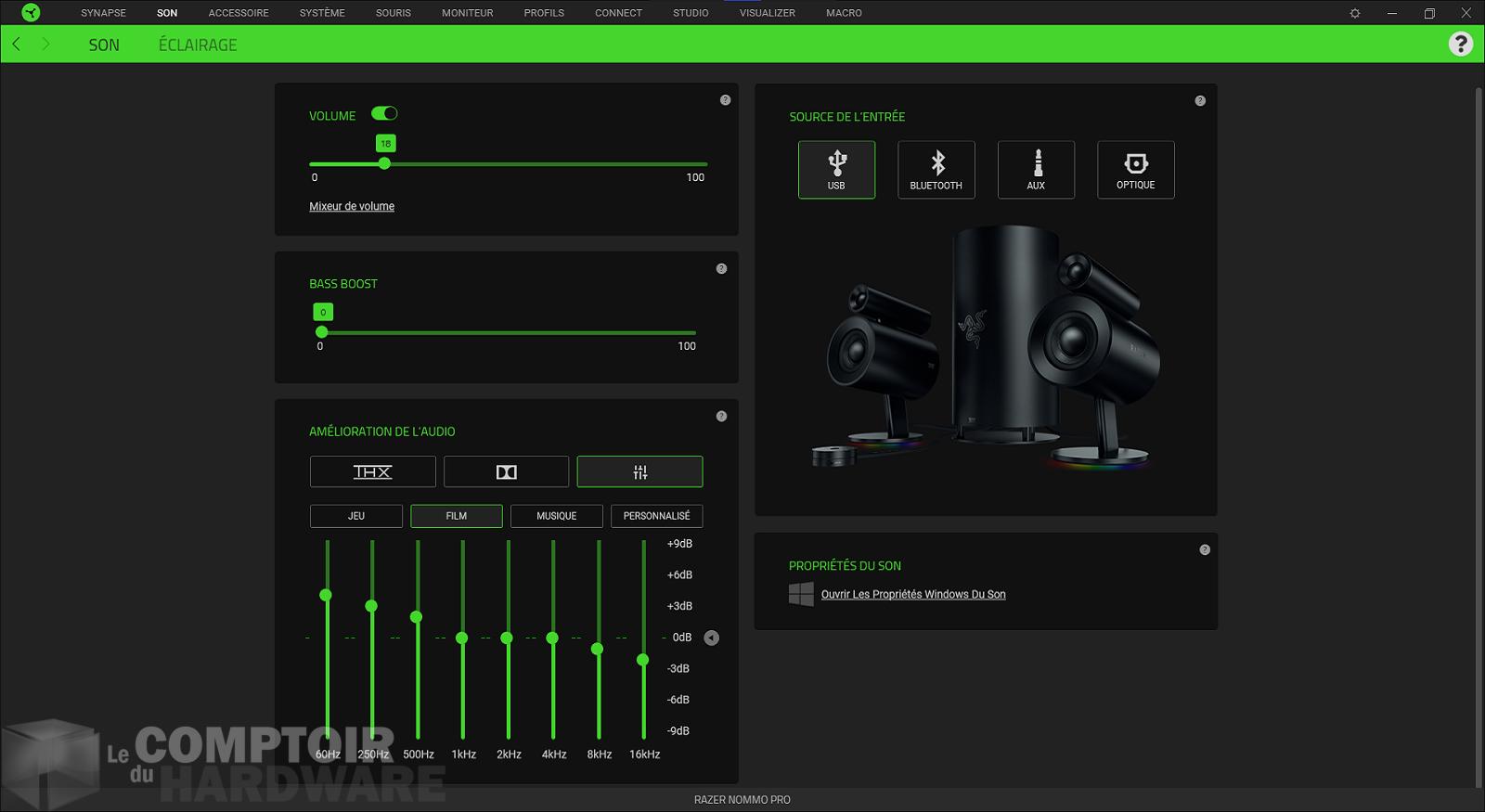The image size is (1485, 812).
Task: Open Ouvrir Les Propriétés Windows Du Son
Action: pos(913,594)
